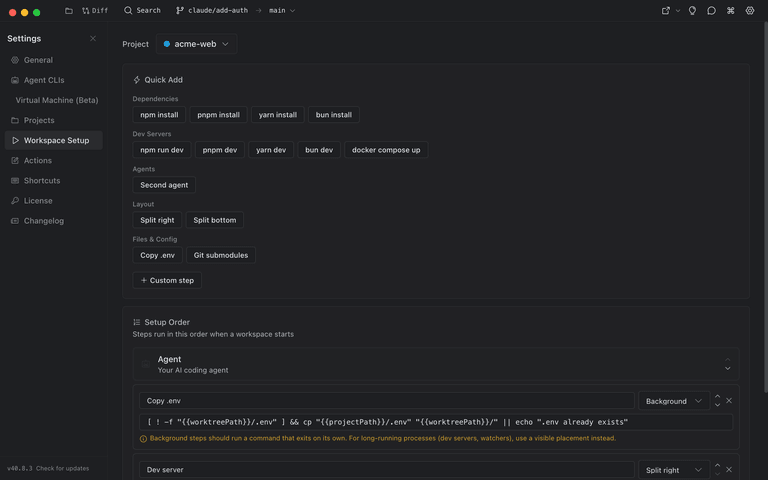
Task: Open the chat bubble icon
Action: 711,11
